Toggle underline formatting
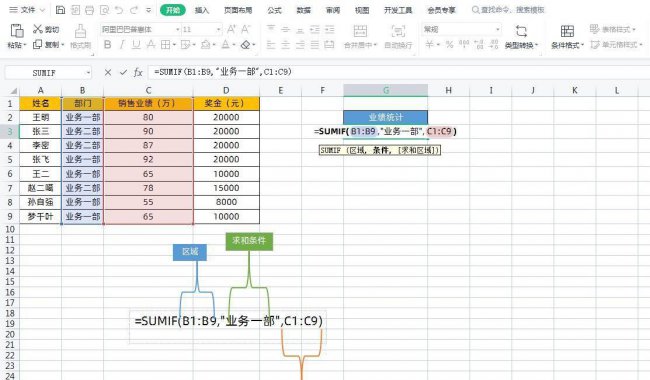The width and height of the screenshot is (650, 380). tap(136, 44)
